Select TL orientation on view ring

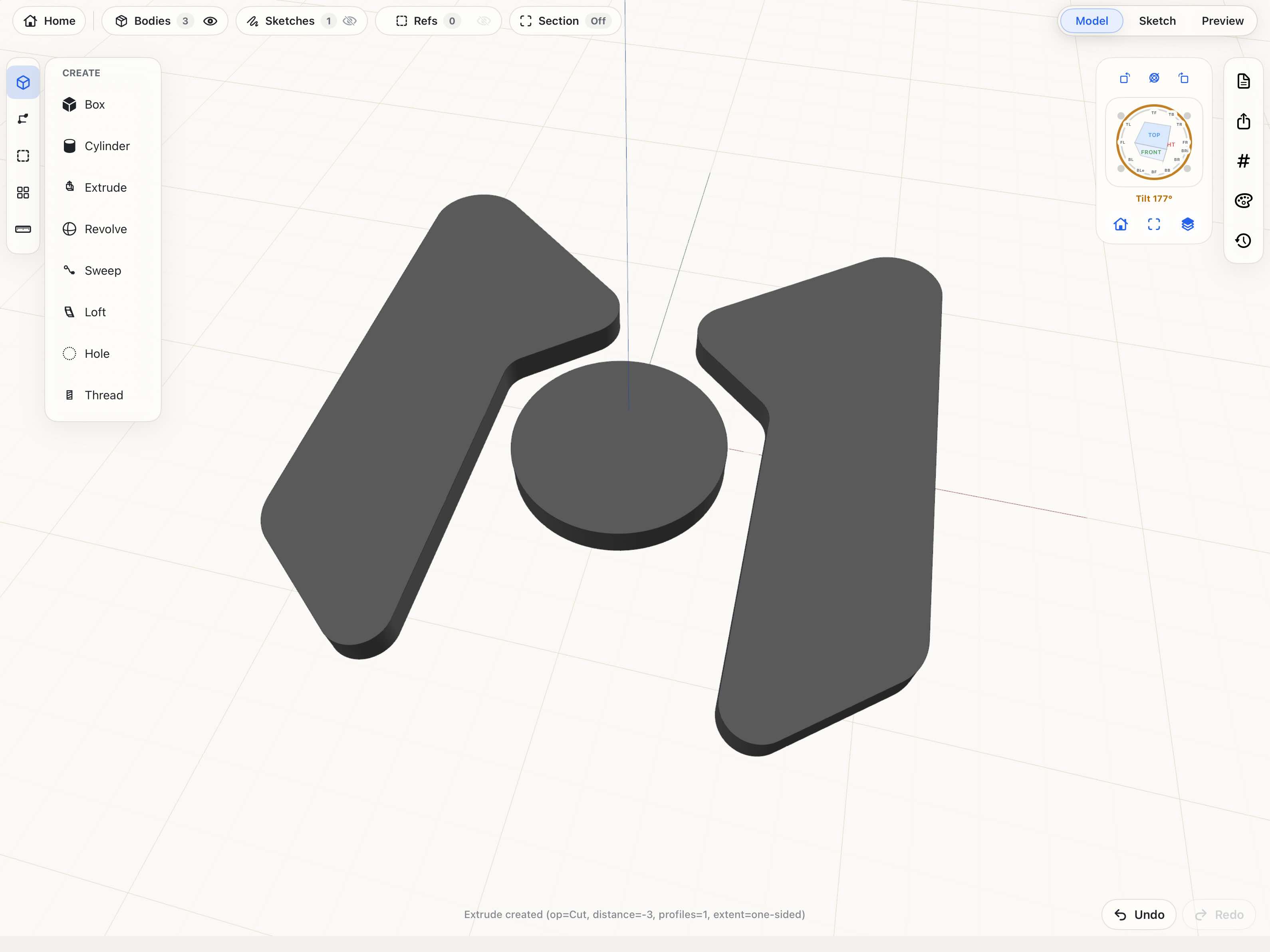tap(1128, 125)
